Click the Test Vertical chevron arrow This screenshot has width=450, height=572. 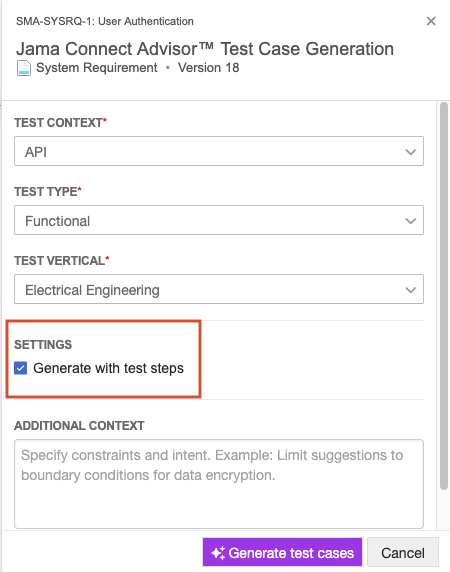411,290
